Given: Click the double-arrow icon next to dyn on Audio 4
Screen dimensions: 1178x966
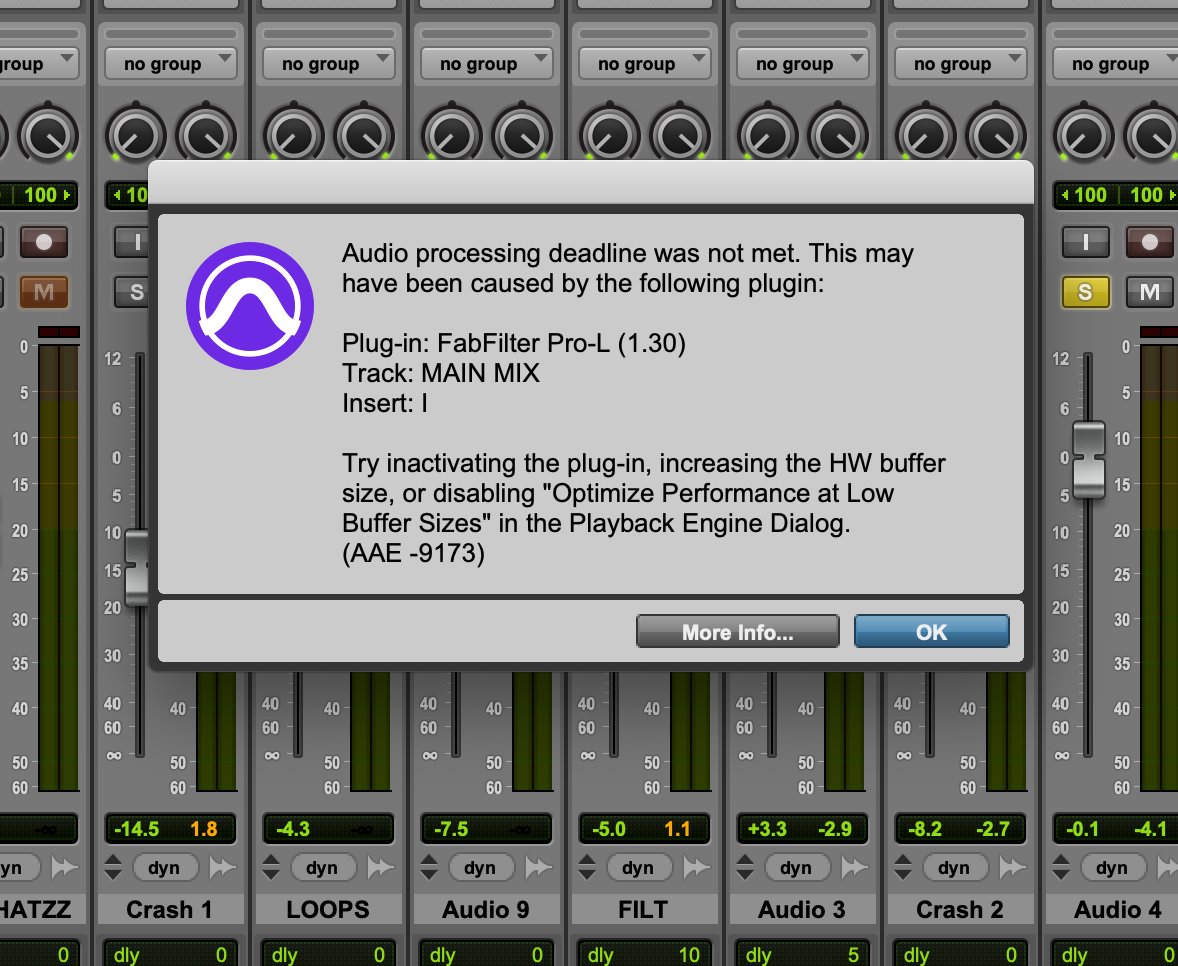Looking at the screenshot, I should pyautogui.click(x=1169, y=868).
